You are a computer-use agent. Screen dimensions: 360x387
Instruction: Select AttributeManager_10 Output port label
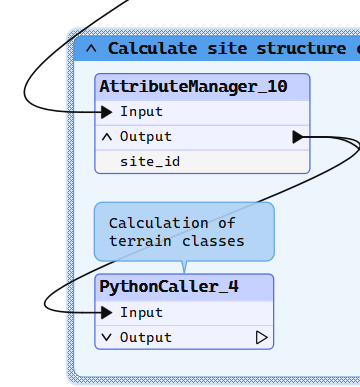(x=146, y=137)
